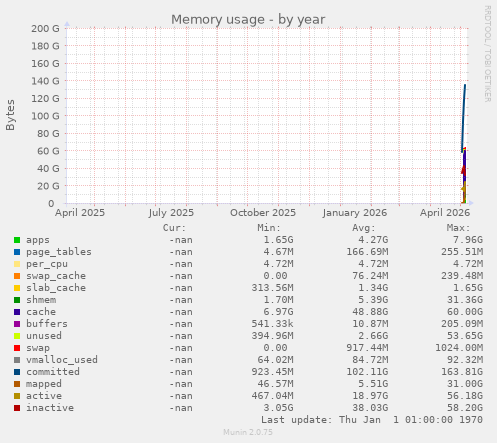Click the chart title 'Memory usage - by year'
Screen dimensions: 497x443
click(248, 19)
